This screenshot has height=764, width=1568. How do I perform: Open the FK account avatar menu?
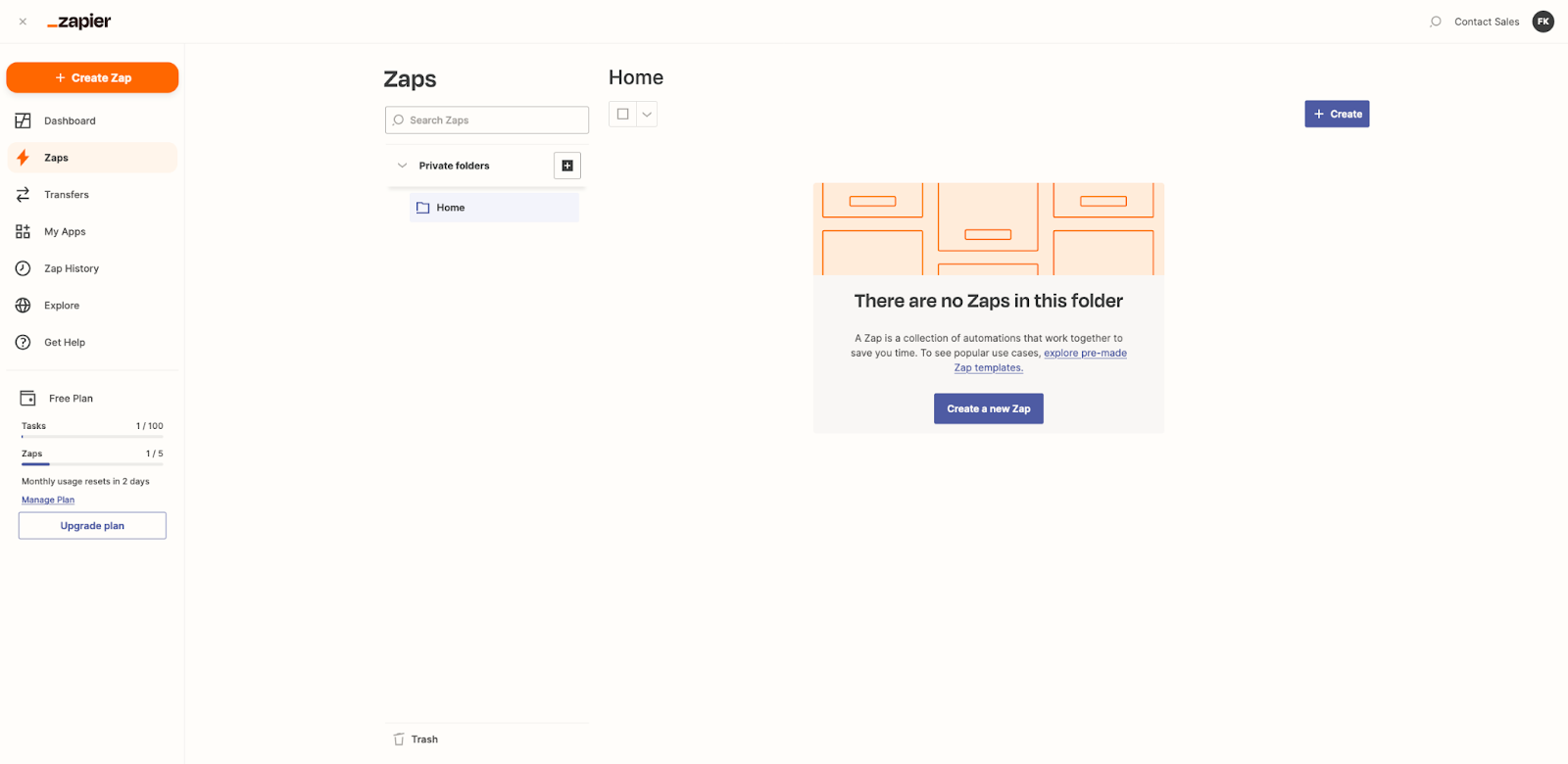tap(1543, 22)
